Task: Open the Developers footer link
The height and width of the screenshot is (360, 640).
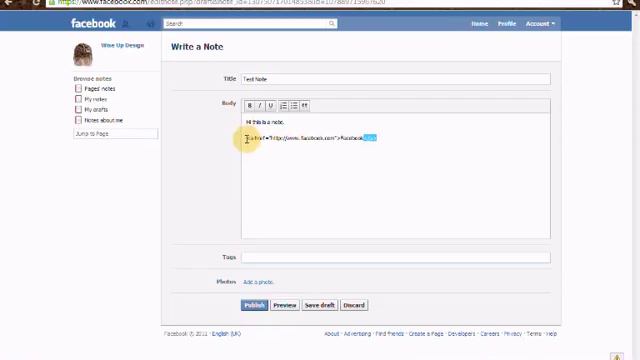Action: 461,333
